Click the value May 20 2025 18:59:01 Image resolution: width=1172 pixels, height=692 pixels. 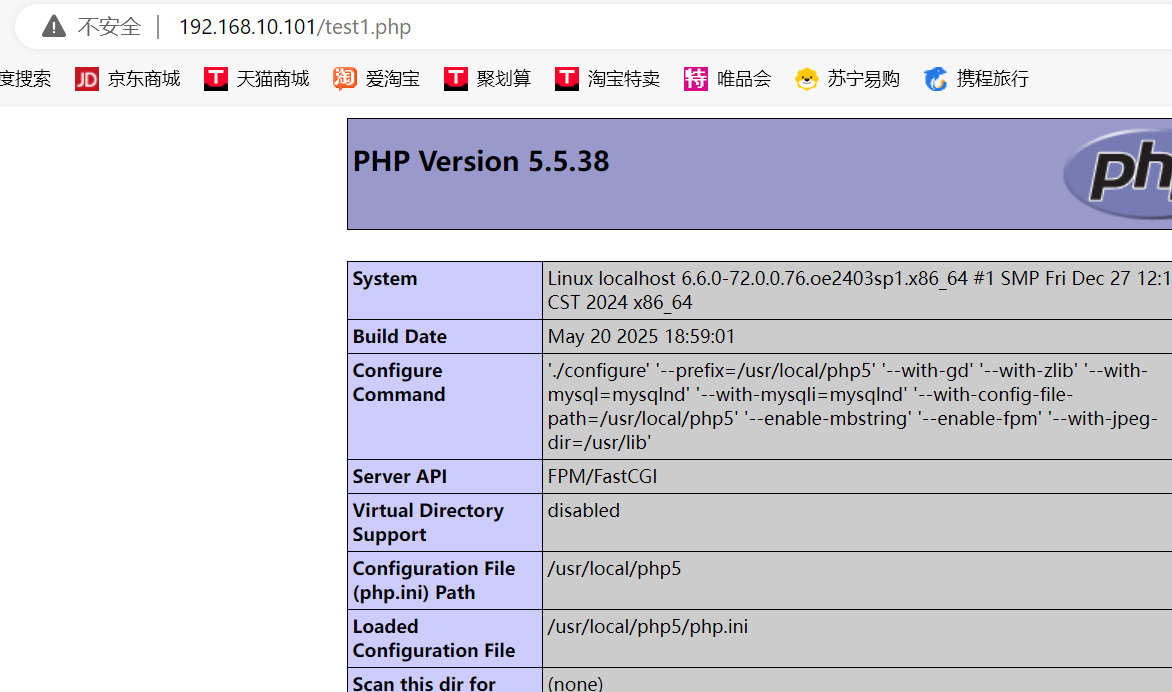pos(641,337)
